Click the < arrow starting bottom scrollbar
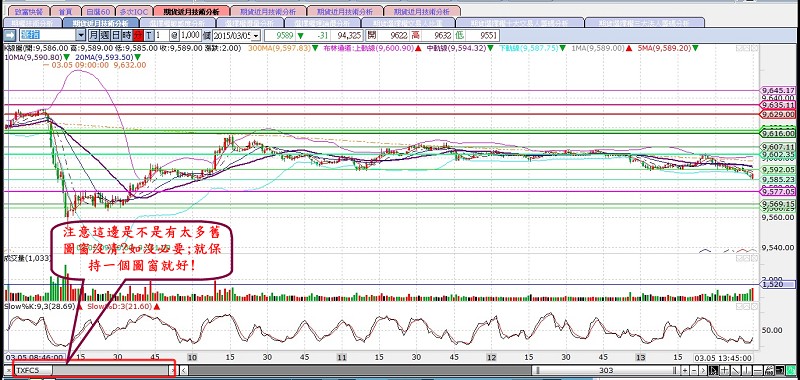This screenshot has height=380, width=800. [184, 370]
